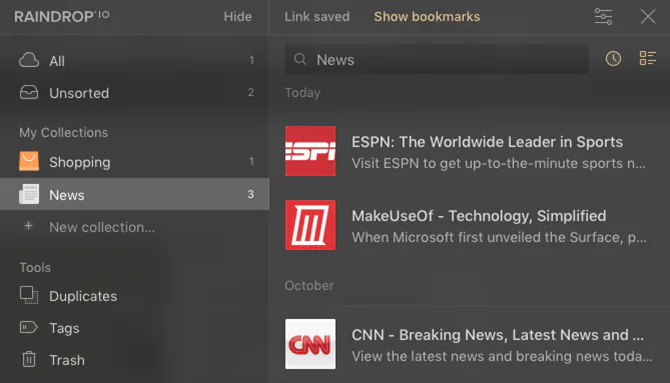Image resolution: width=670 pixels, height=383 pixels.
Task: Open the CNN thumbnail
Action: point(311,344)
